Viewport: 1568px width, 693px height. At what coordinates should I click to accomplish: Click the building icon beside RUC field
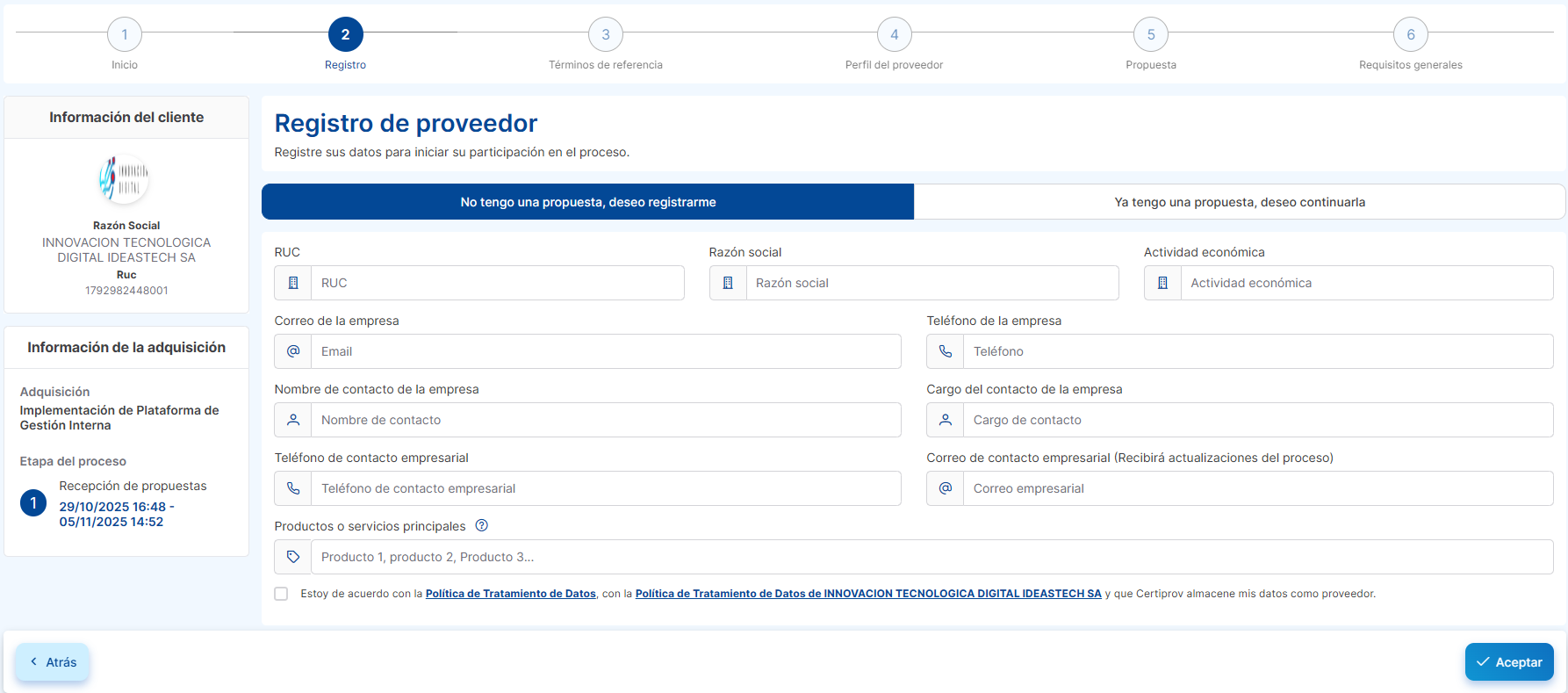(x=293, y=283)
